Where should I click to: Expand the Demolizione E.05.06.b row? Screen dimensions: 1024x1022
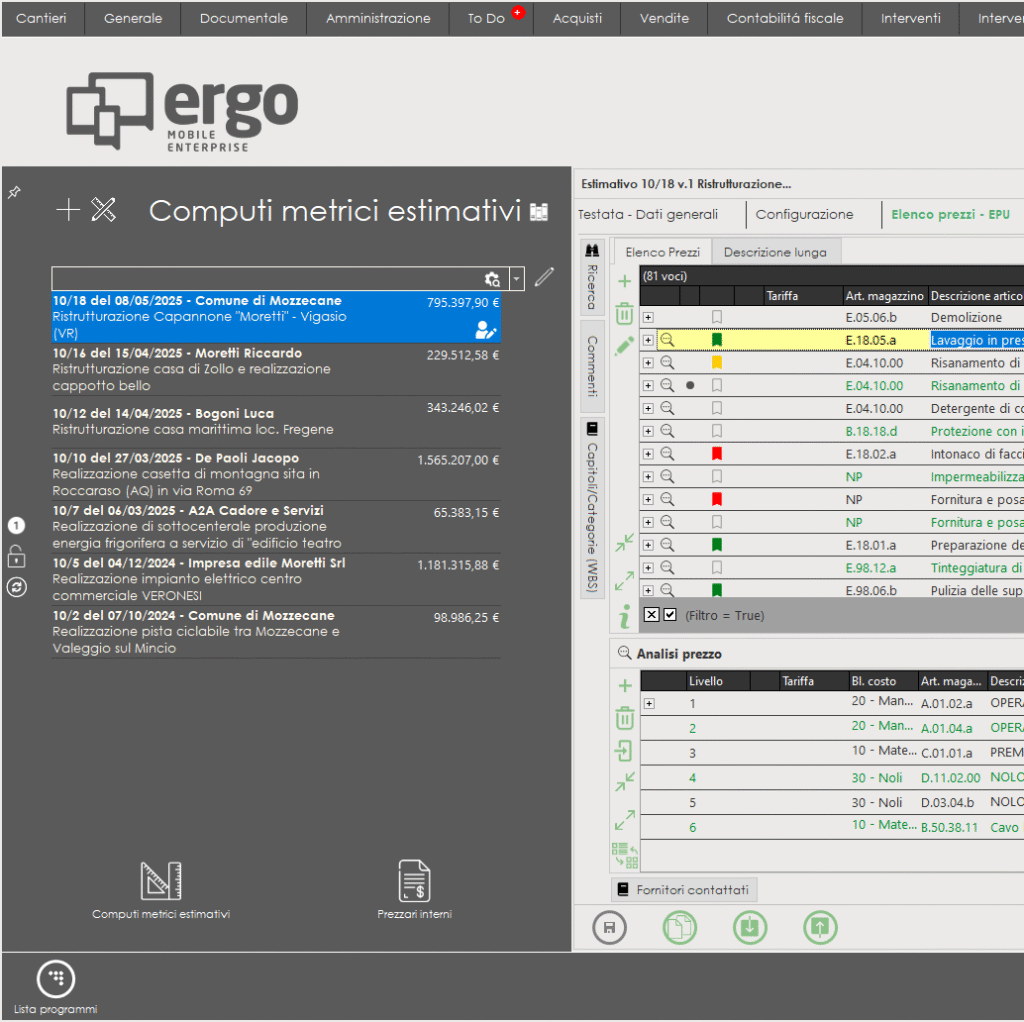(x=648, y=317)
